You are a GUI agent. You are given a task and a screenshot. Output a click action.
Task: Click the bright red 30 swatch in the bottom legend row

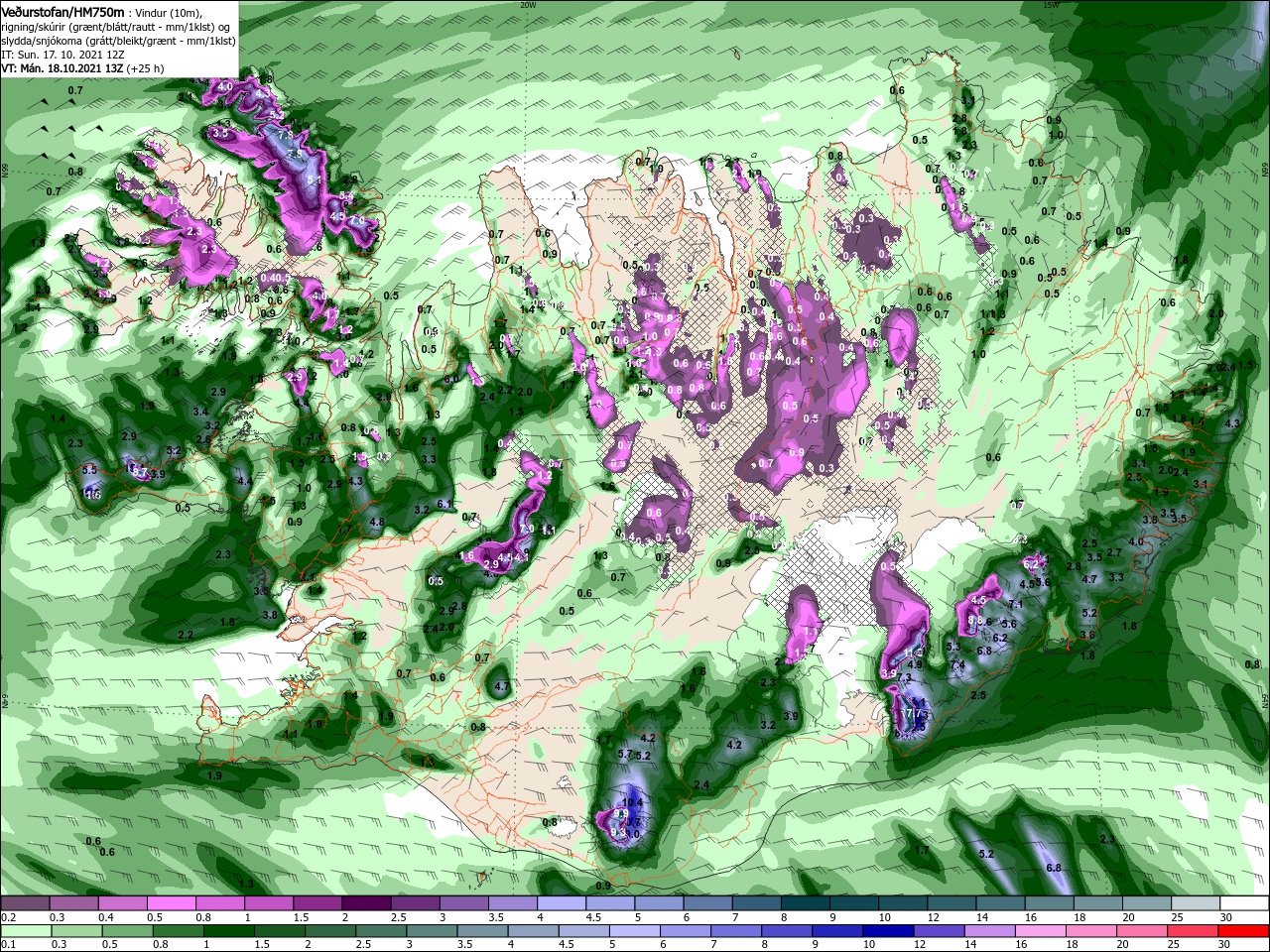click(1242, 931)
